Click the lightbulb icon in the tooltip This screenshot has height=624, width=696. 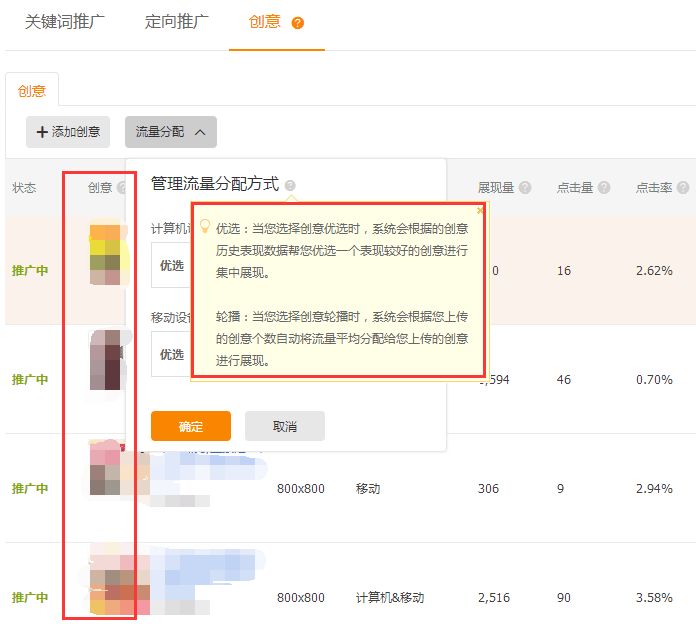[x=205, y=226]
